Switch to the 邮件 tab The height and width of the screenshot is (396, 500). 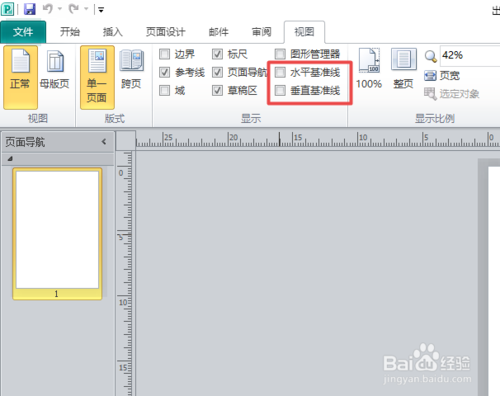[x=219, y=32]
